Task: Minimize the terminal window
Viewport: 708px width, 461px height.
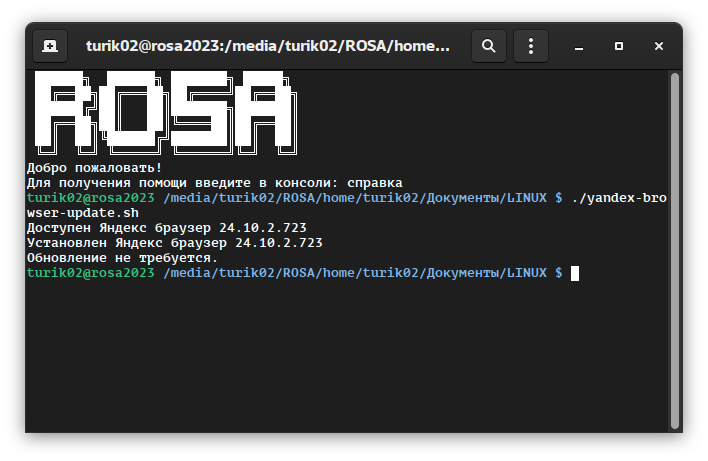Action: coord(579,46)
